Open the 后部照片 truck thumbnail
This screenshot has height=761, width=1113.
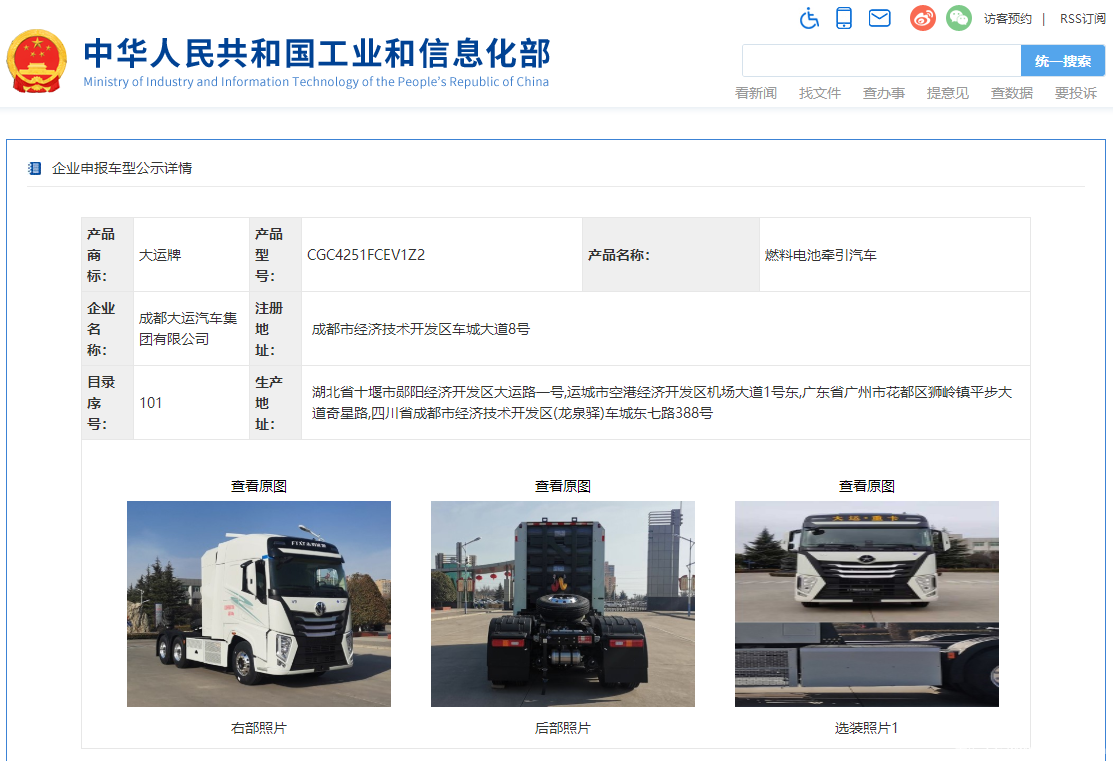point(562,603)
